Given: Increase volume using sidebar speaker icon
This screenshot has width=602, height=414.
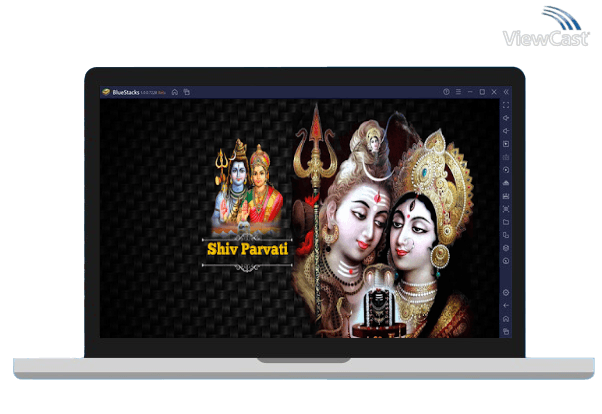Looking at the screenshot, I should pyautogui.click(x=506, y=118).
